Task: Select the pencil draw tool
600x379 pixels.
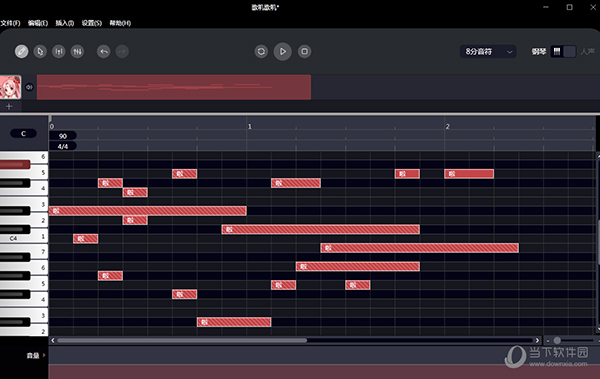Action: (21, 51)
